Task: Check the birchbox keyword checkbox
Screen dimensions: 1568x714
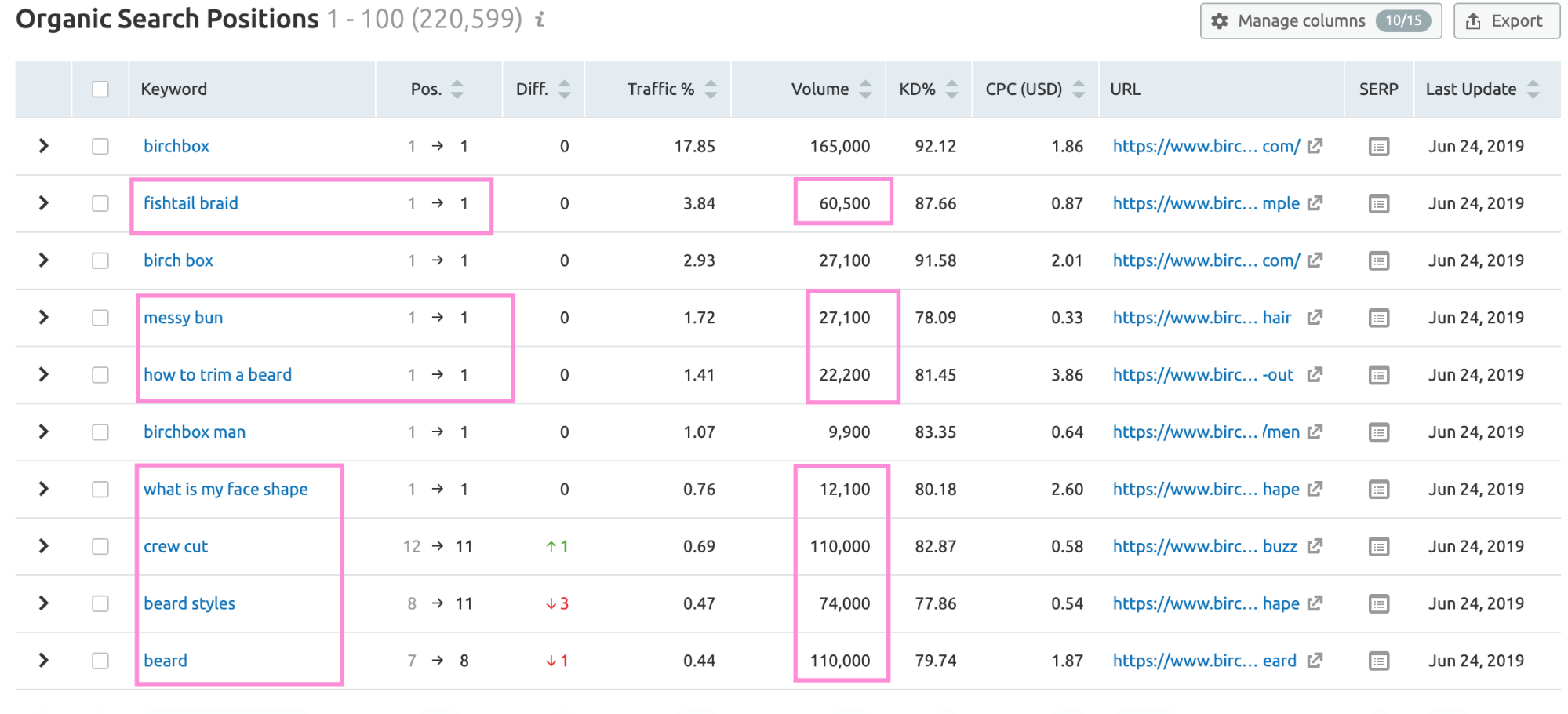Action: [x=100, y=147]
